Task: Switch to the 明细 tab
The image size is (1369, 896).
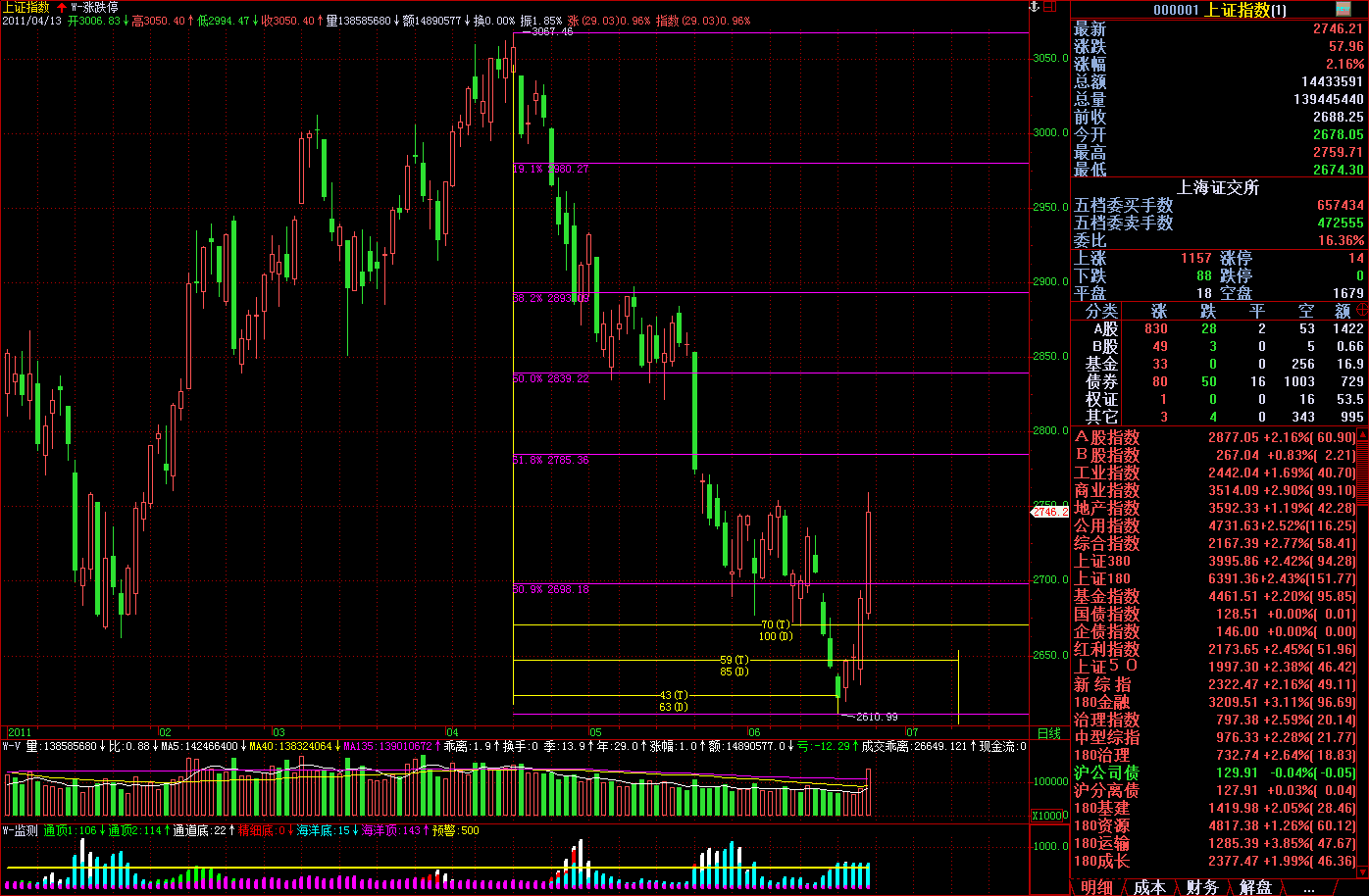Action: 1096,887
